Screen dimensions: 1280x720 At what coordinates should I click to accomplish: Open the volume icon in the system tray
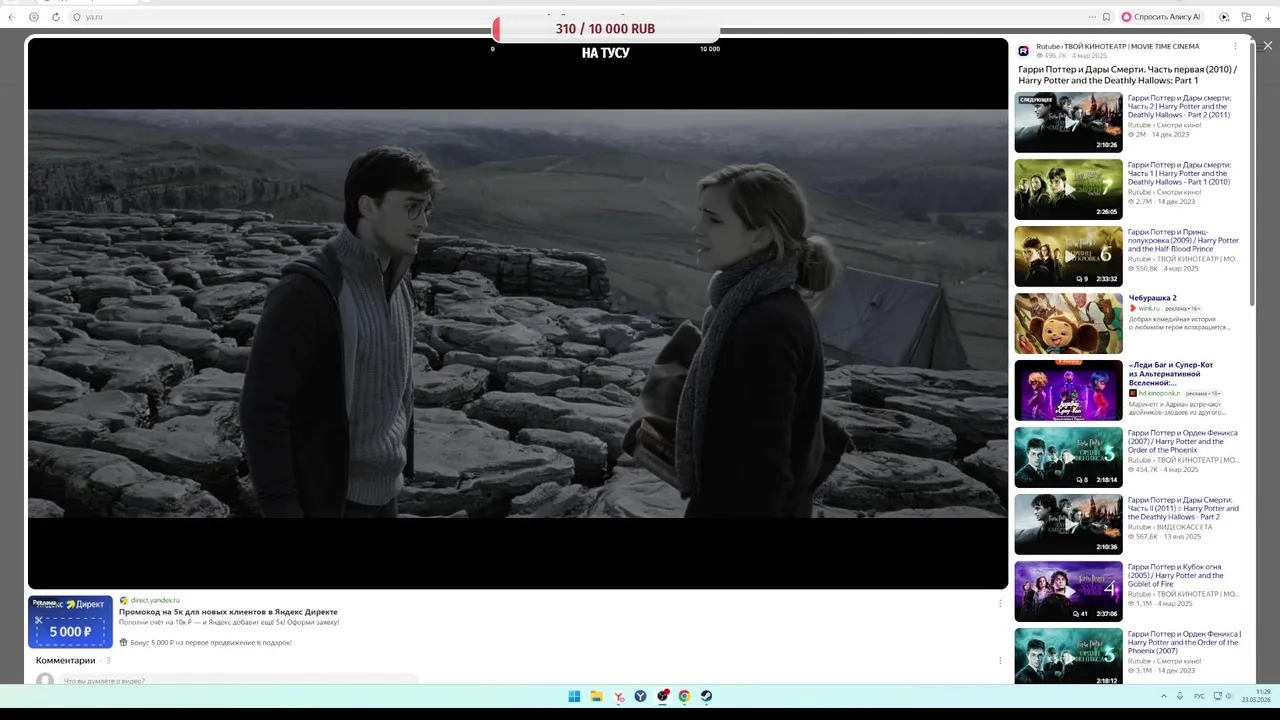click(x=1227, y=696)
